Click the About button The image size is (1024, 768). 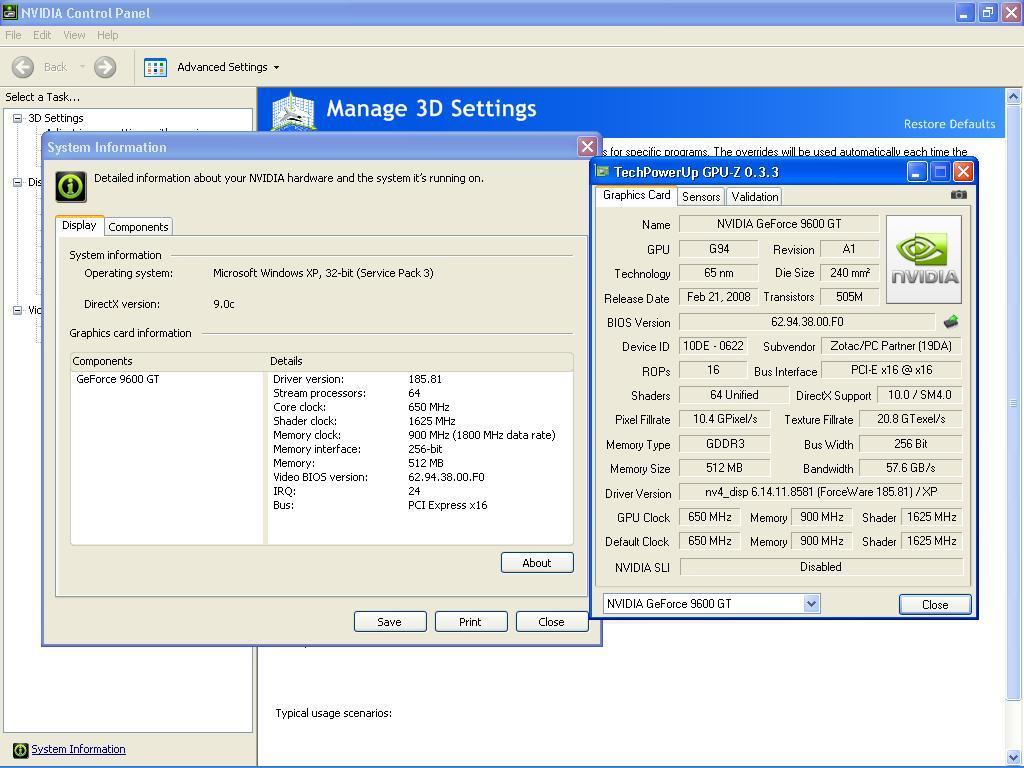(x=537, y=563)
